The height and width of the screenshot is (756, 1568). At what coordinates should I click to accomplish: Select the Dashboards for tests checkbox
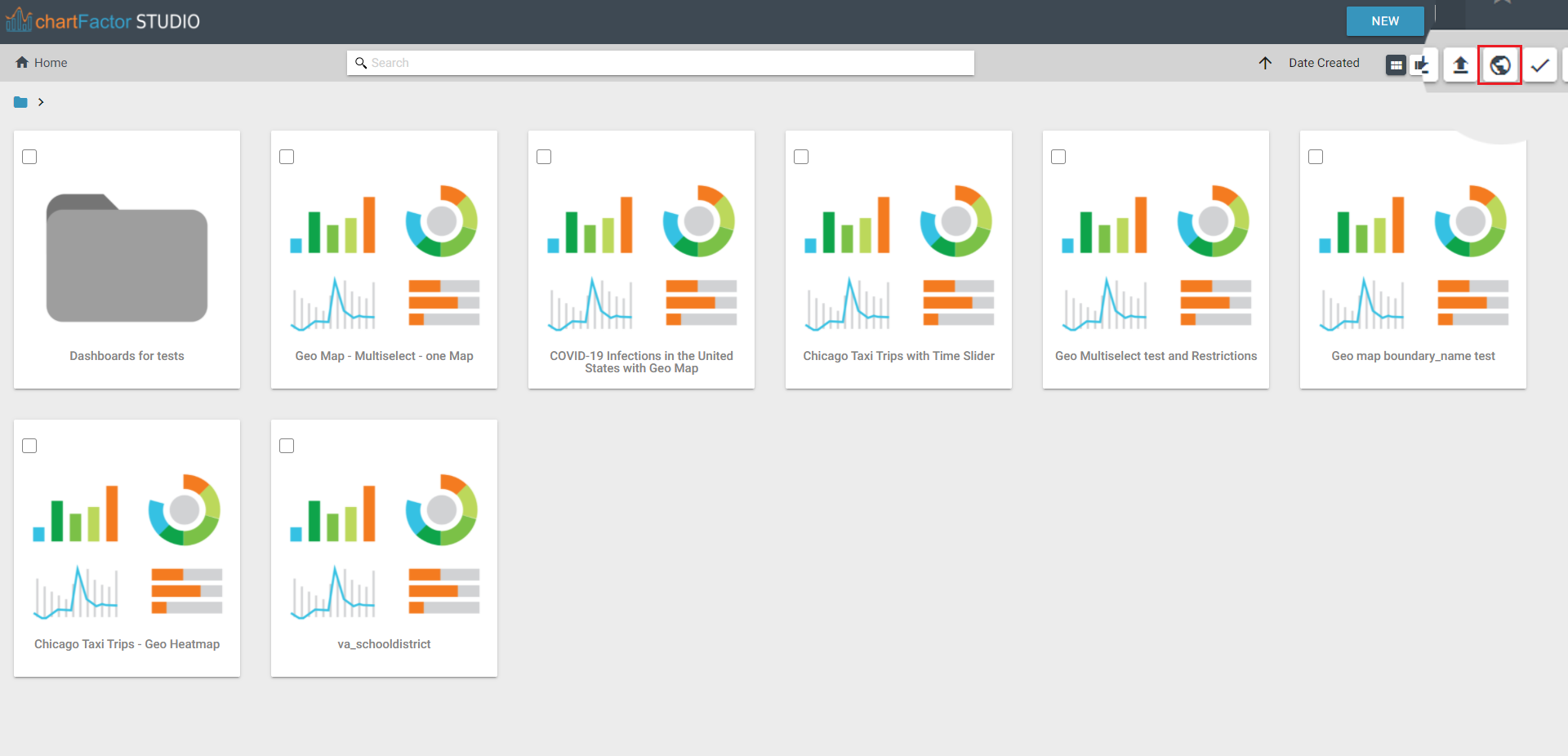(x=29, y=157)
